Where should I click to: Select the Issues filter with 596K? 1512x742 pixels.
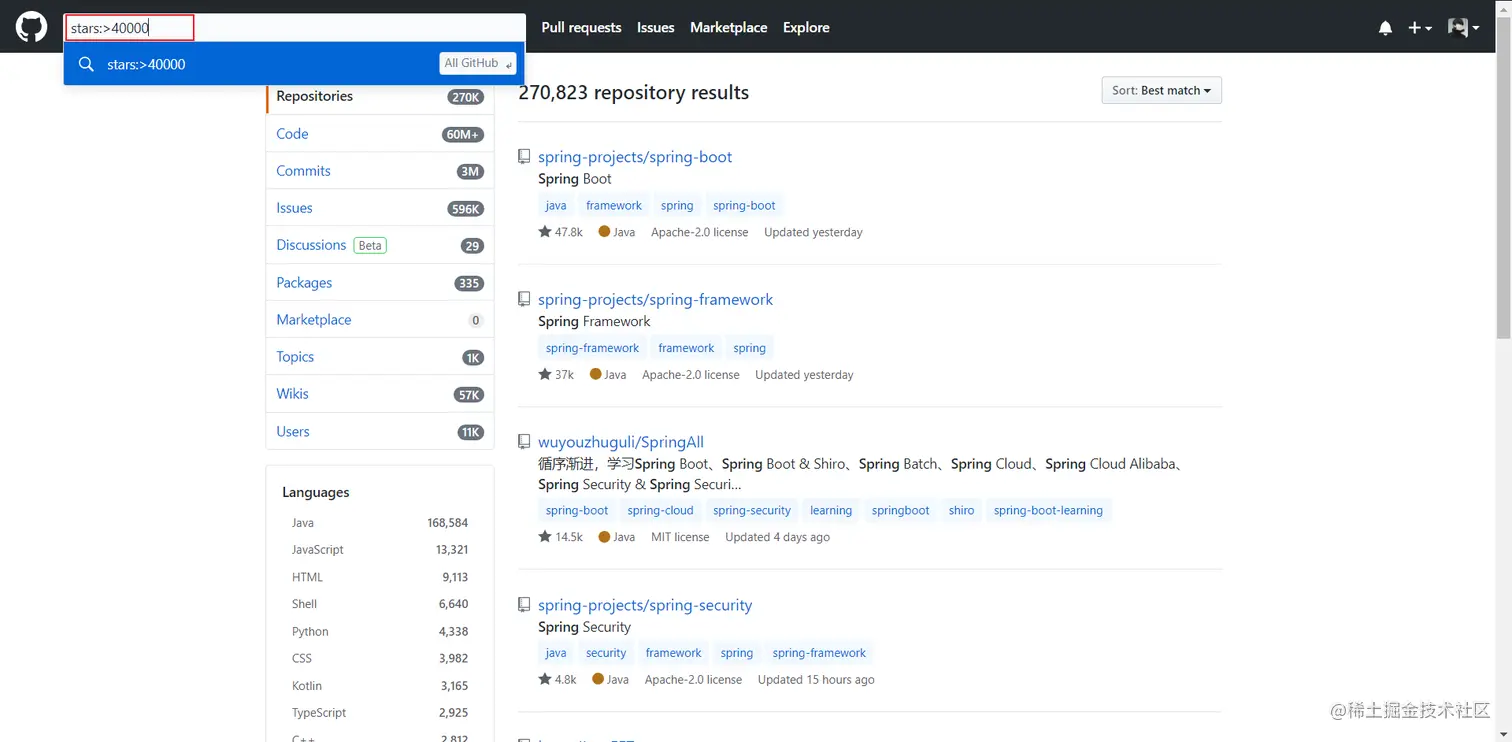(379, 208)
